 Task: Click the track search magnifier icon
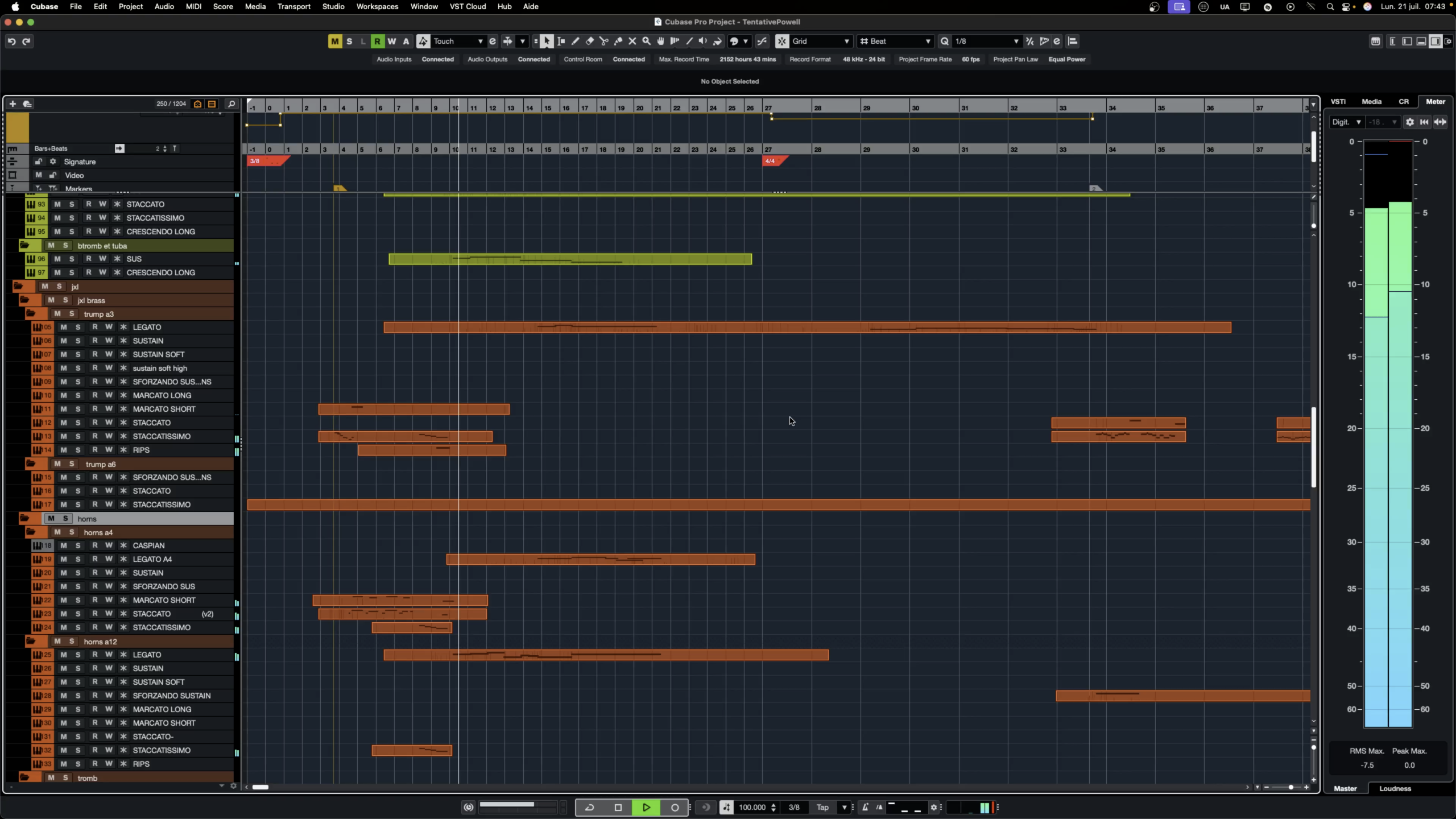[231, 104]
